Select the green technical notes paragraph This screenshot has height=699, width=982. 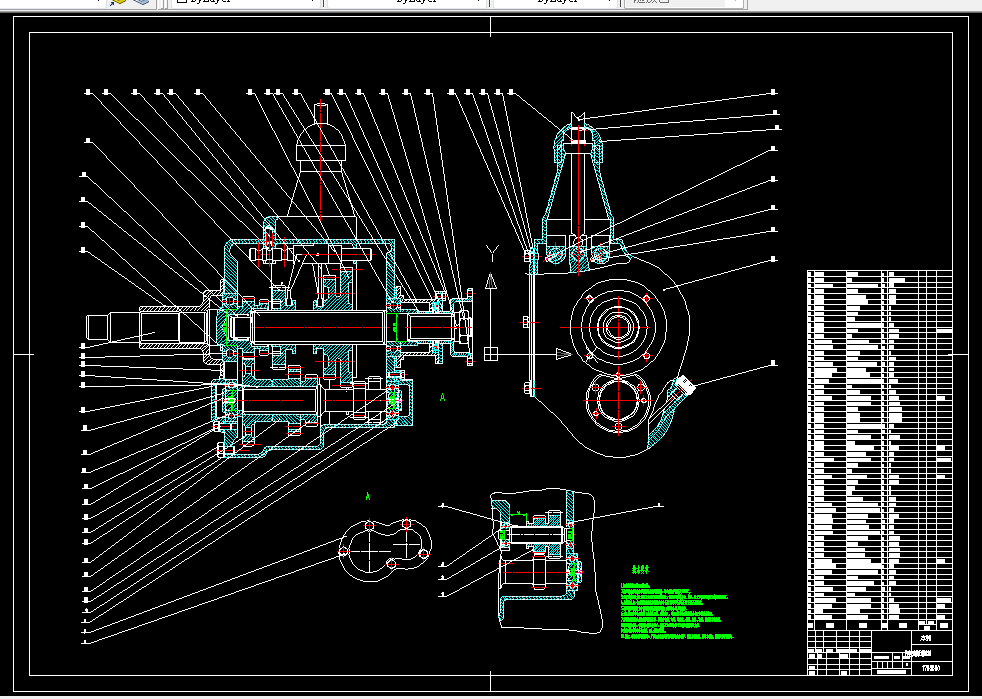(676, 612)
